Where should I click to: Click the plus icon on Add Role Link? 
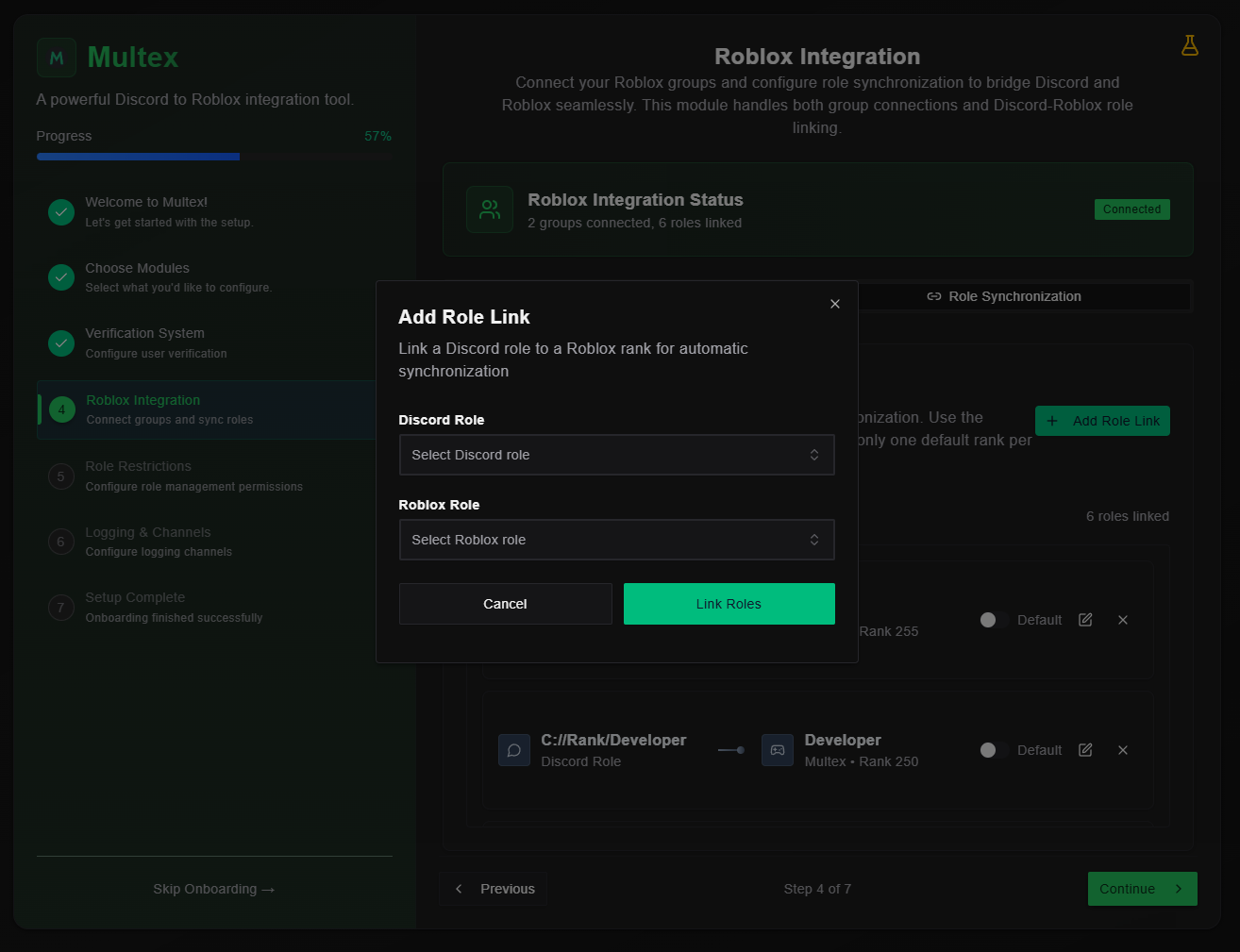(1052, 421)
